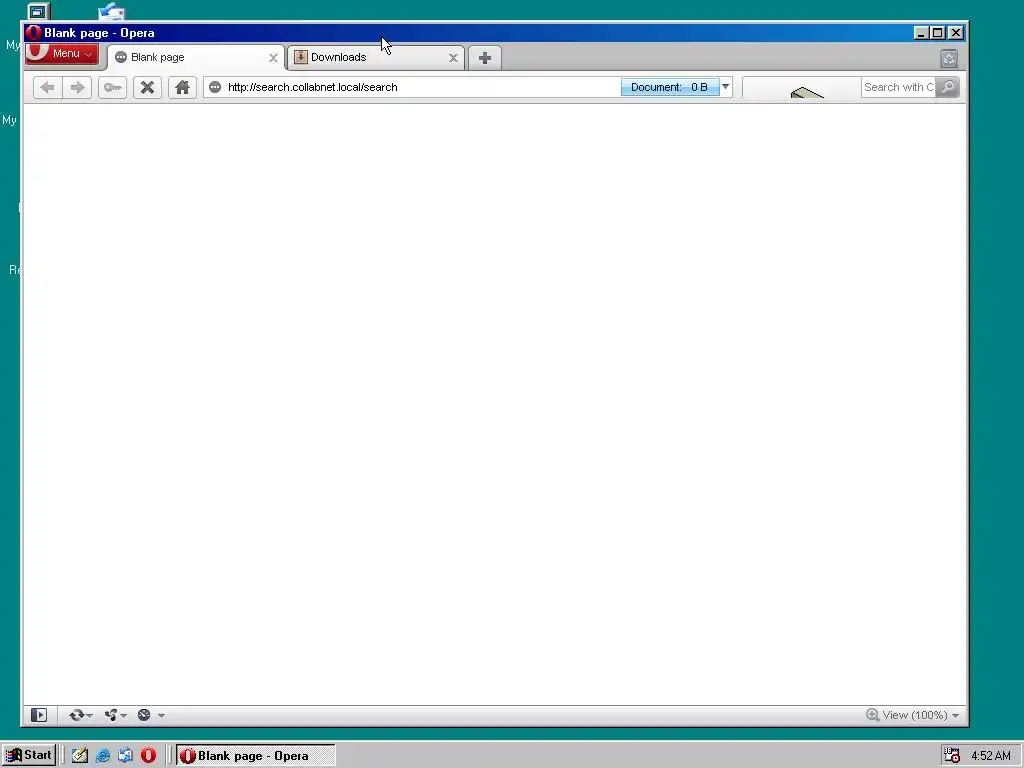Screen dimensions: 1024x768
Task: Click the Opera Link sync icon
Action: click(x=76, y=715)
